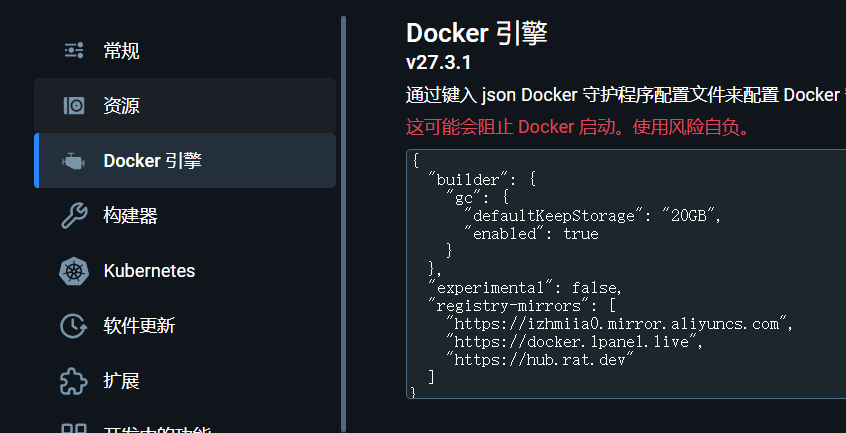
Task: Click the "enabled": true line
Action: [x=531, y=233]
